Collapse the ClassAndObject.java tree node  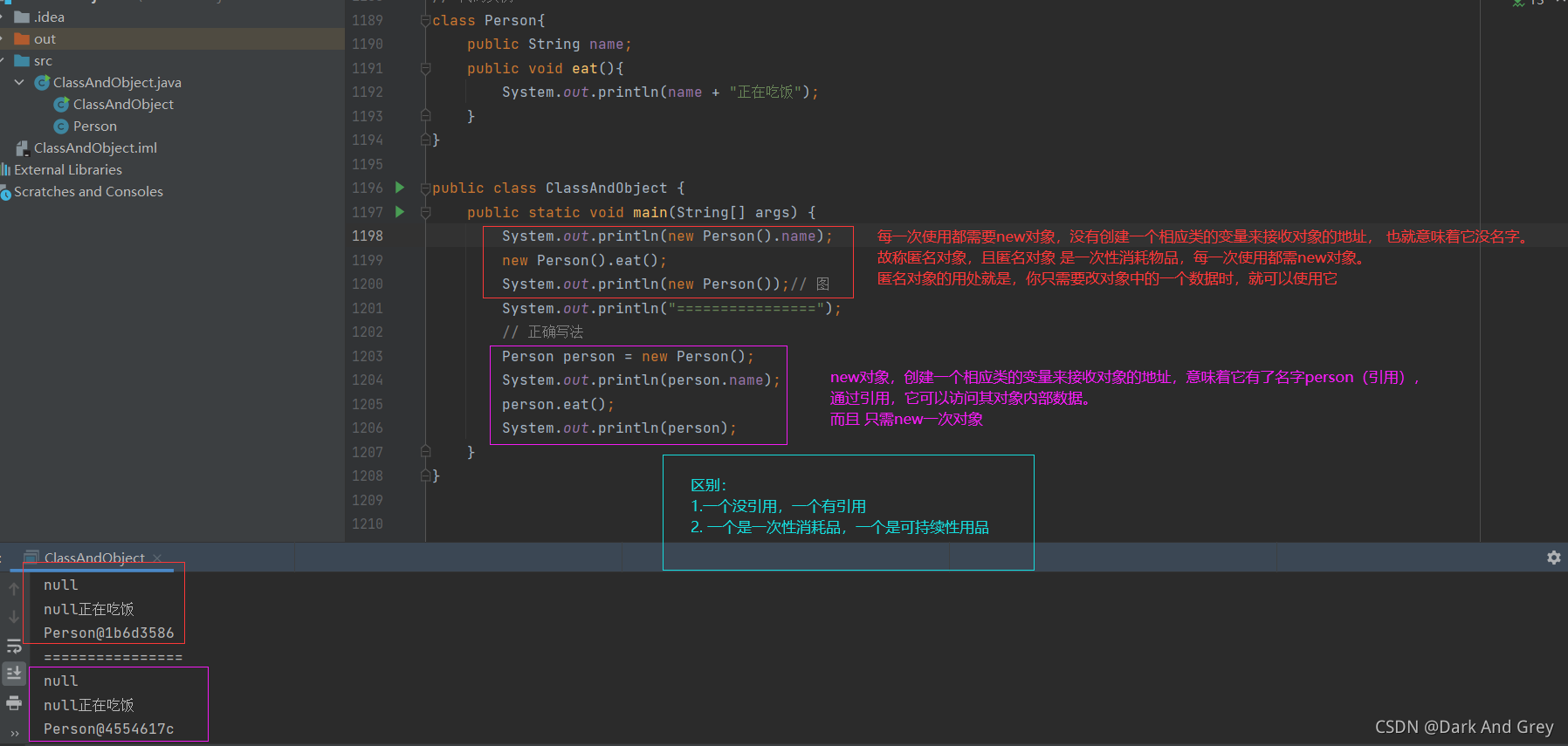click(19, 82)
